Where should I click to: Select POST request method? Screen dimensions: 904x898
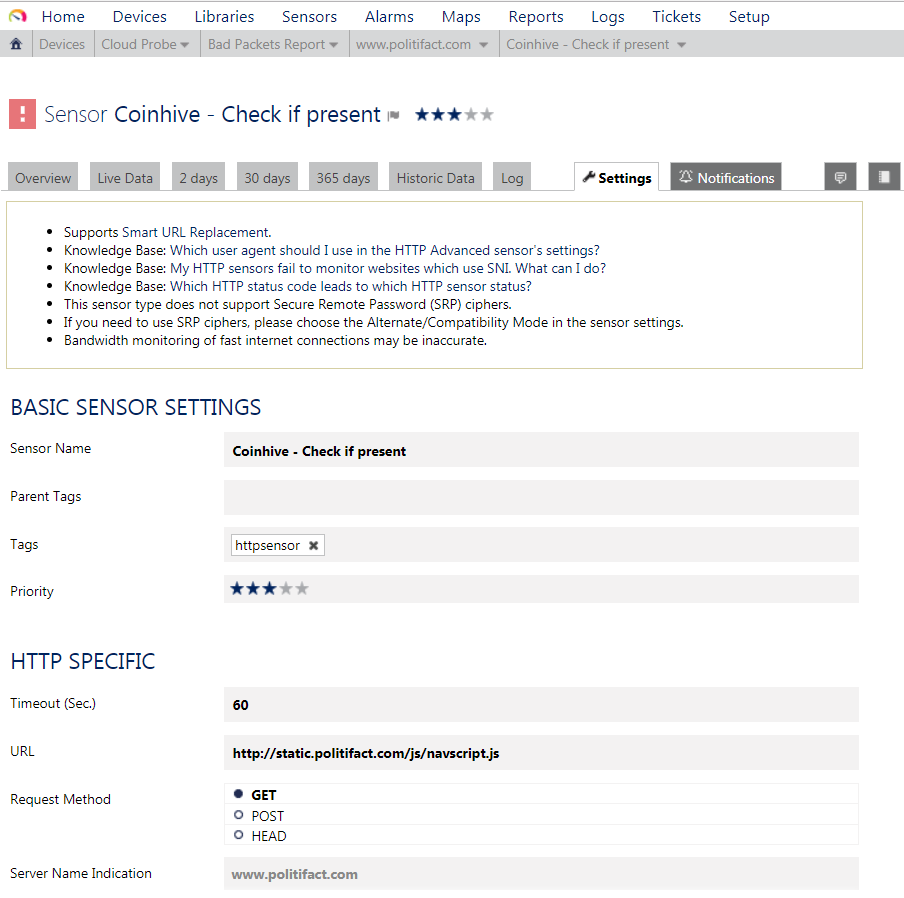click(x=239, y=815)
